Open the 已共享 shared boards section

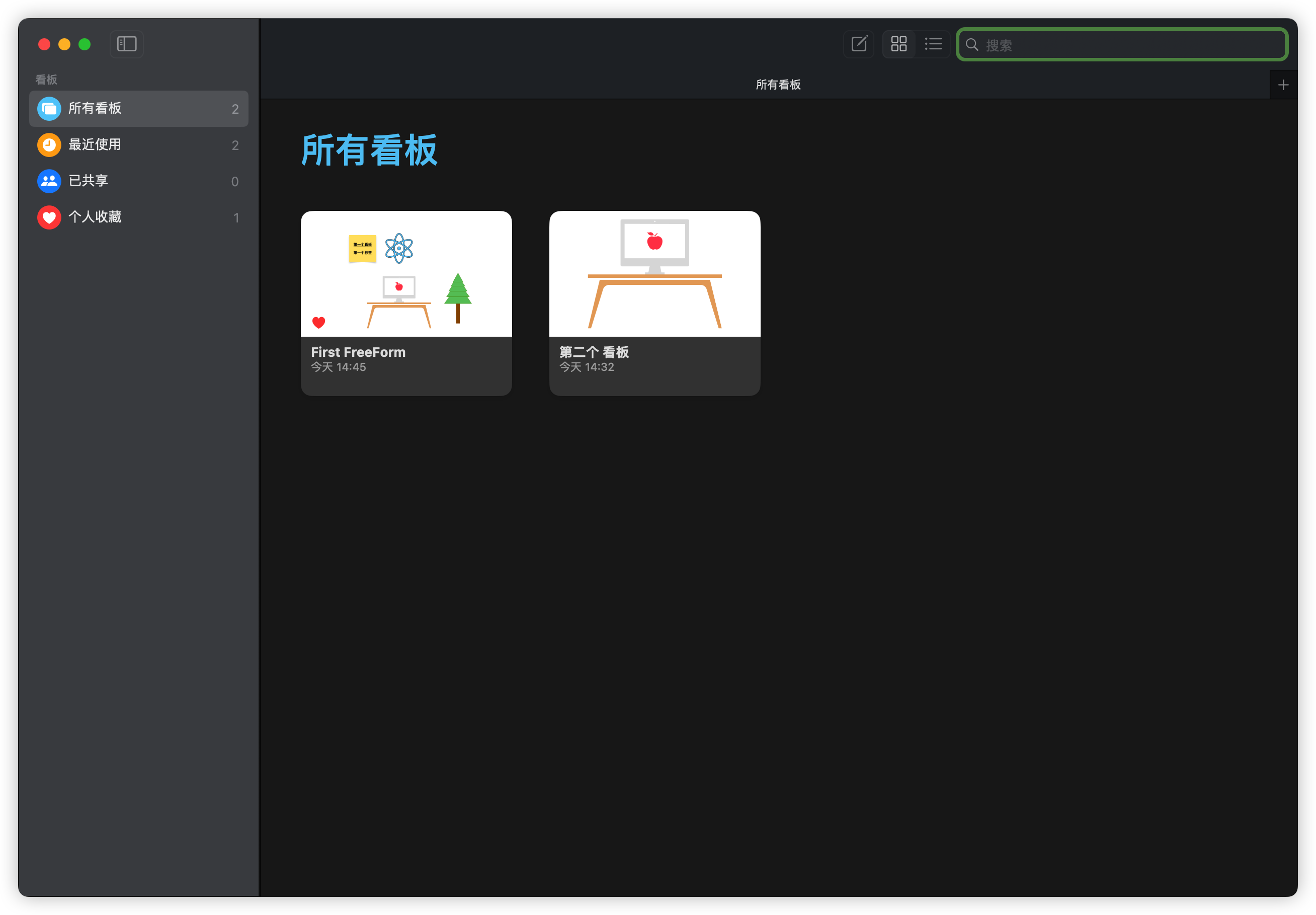(89, 181)
